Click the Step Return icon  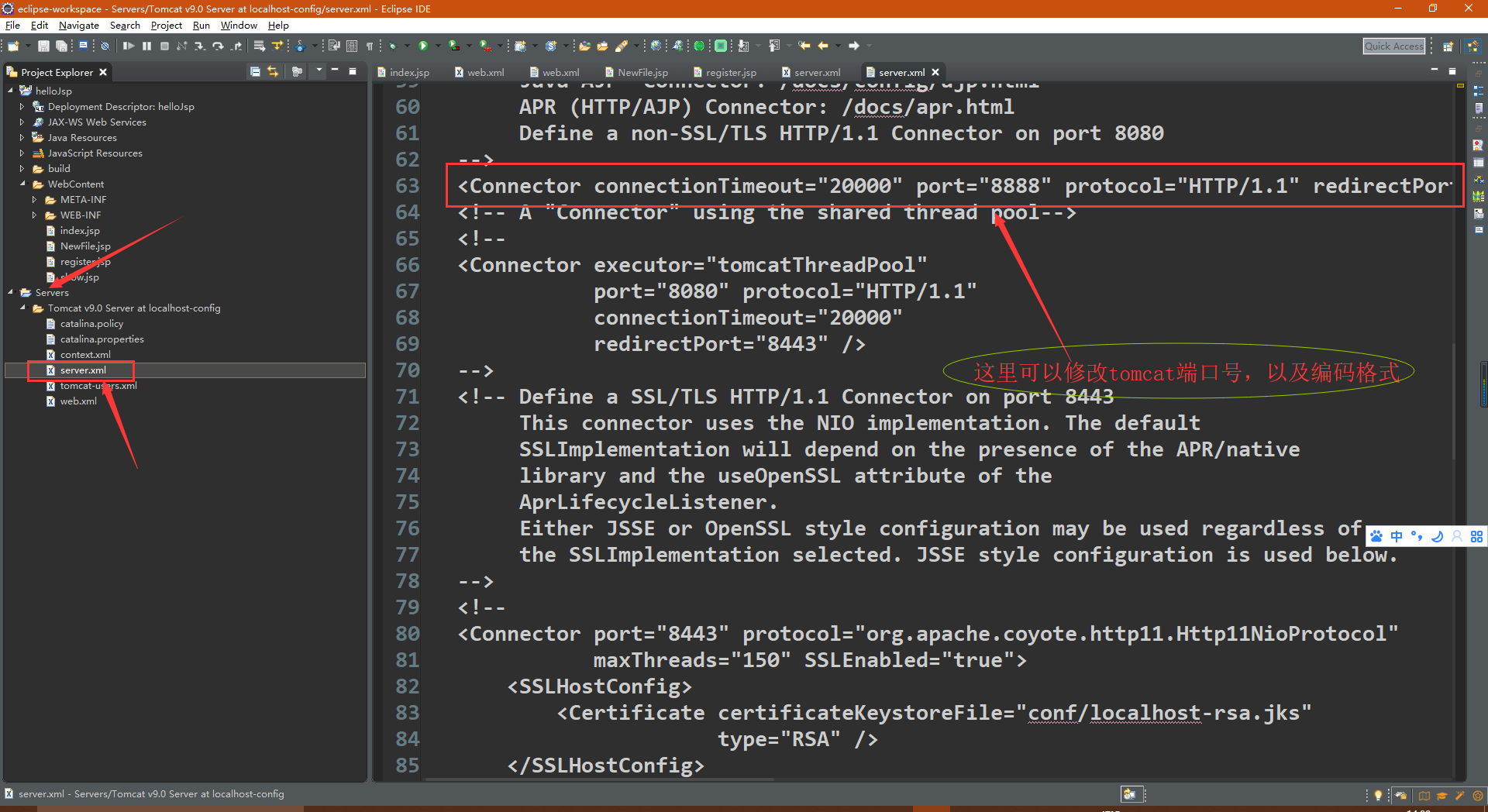click(x=236, y=46)
